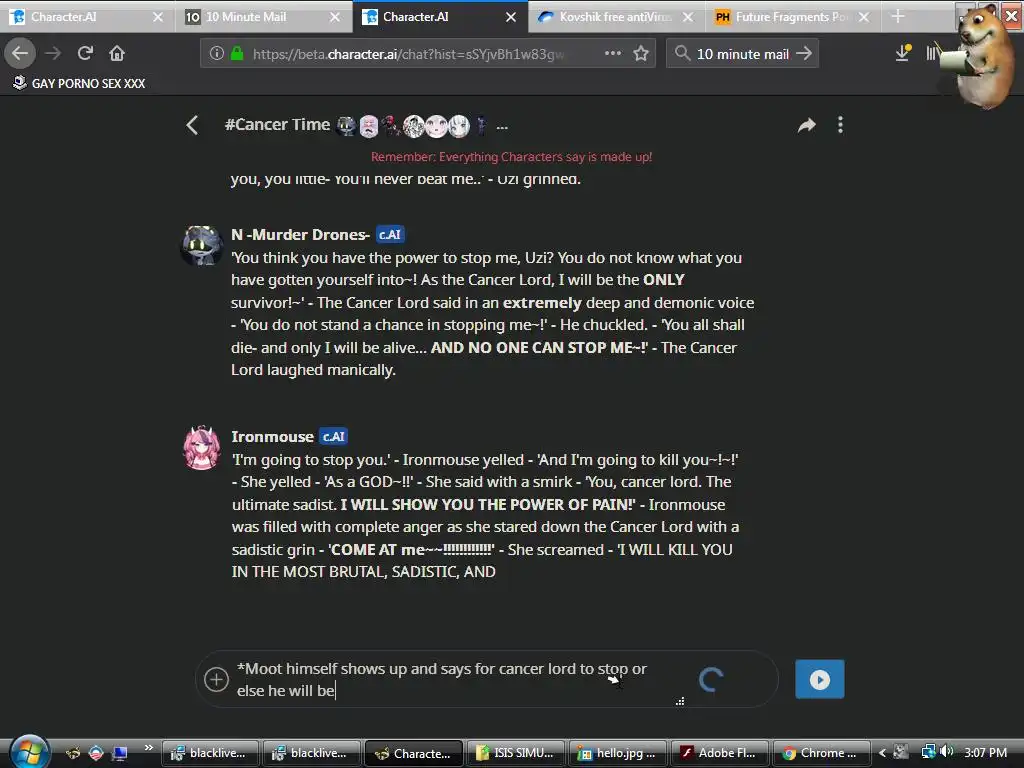This screenshot has width=1024, height=768.
Task: Switch to the 10 Minute Mail tab
Action: 264,17
